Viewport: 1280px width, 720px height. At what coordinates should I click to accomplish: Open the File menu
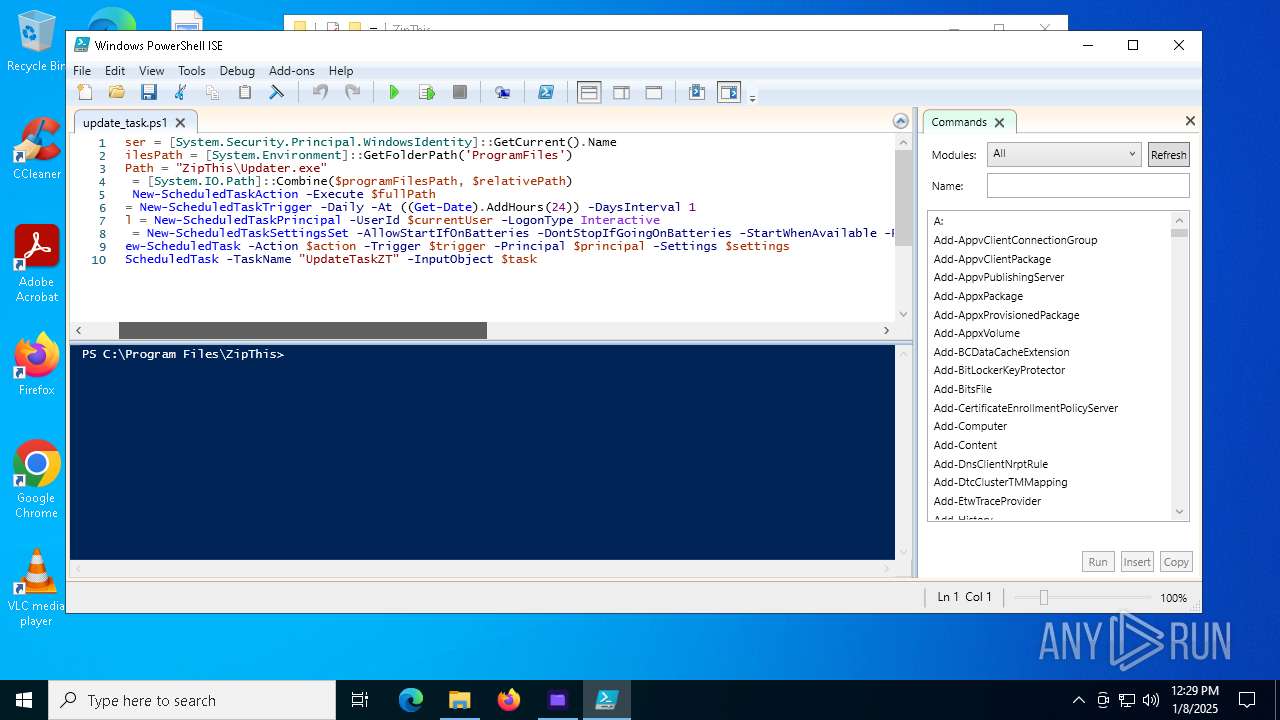82,71
